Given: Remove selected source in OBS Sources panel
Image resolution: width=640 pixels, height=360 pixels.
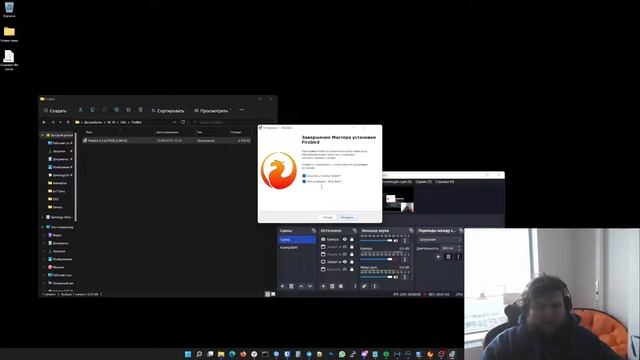Looking at the screenshot, I should coord(332,286).
